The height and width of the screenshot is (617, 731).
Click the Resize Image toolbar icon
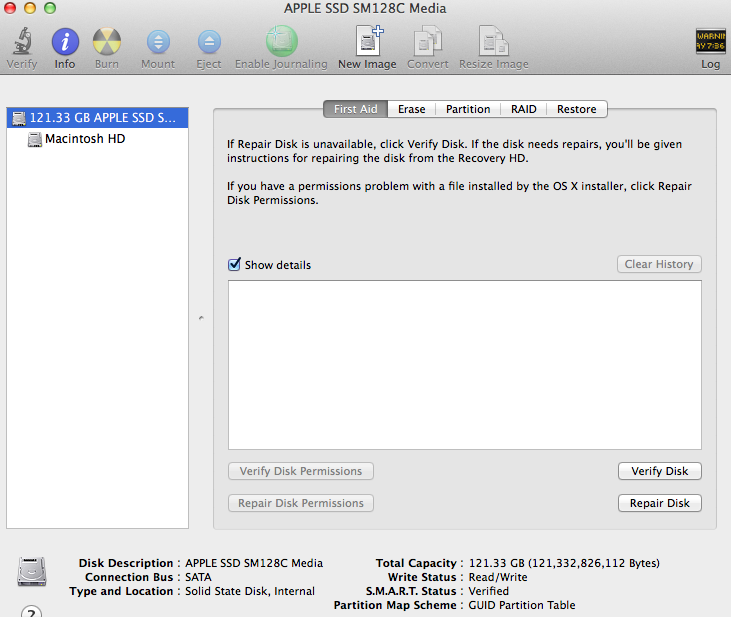point(494,41)
